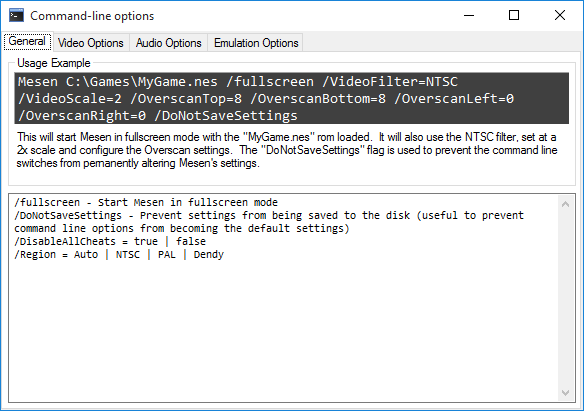Click the vertical scrollbar track

tap(565, 299)
